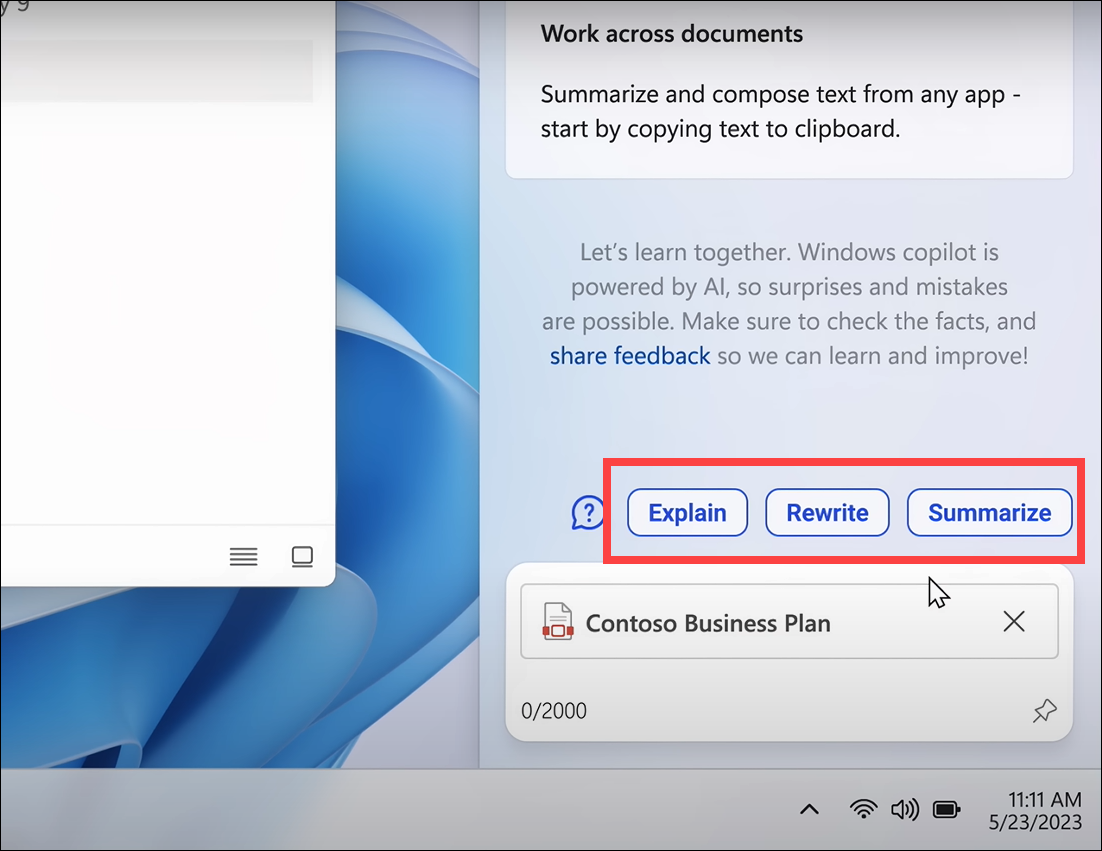Click the document file icon beside Contoso
1102x851 pixels.
coord(558,622)
